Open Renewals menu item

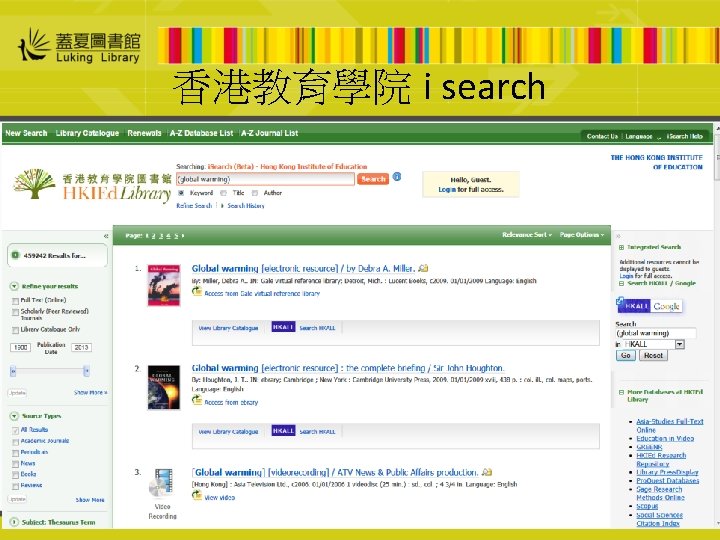(144, 133)
